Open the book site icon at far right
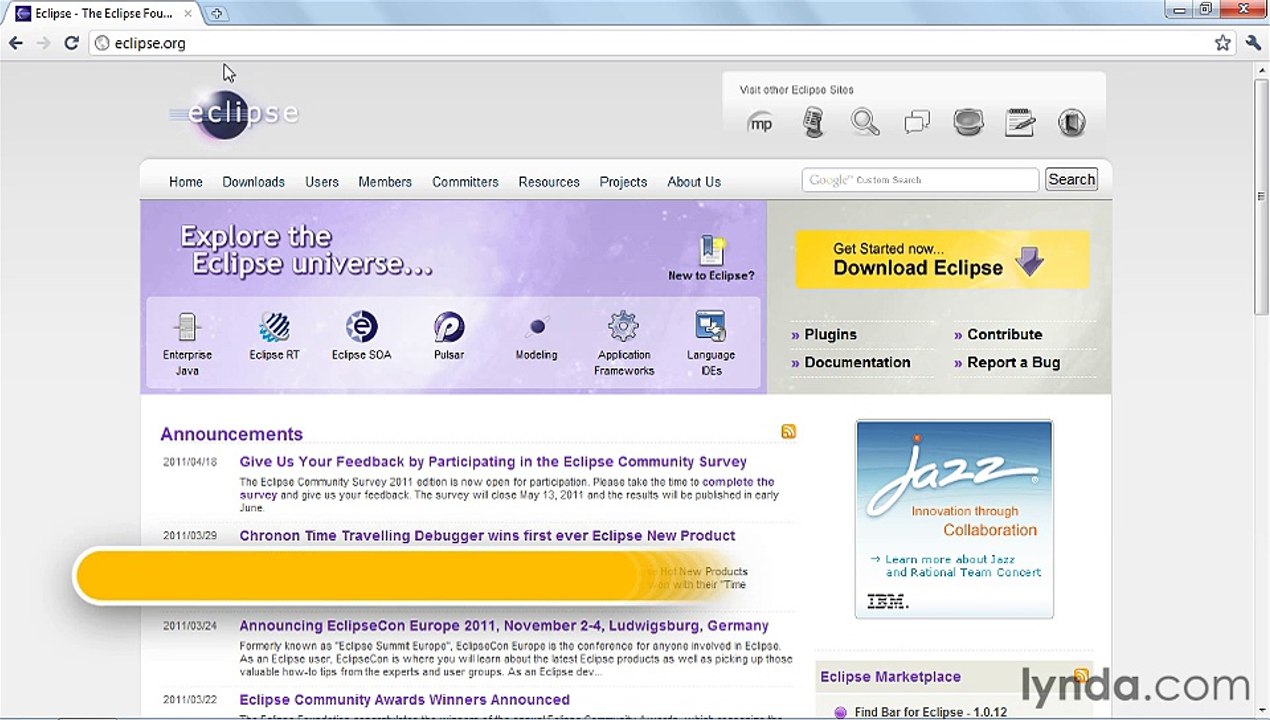 pos(1071,123)
